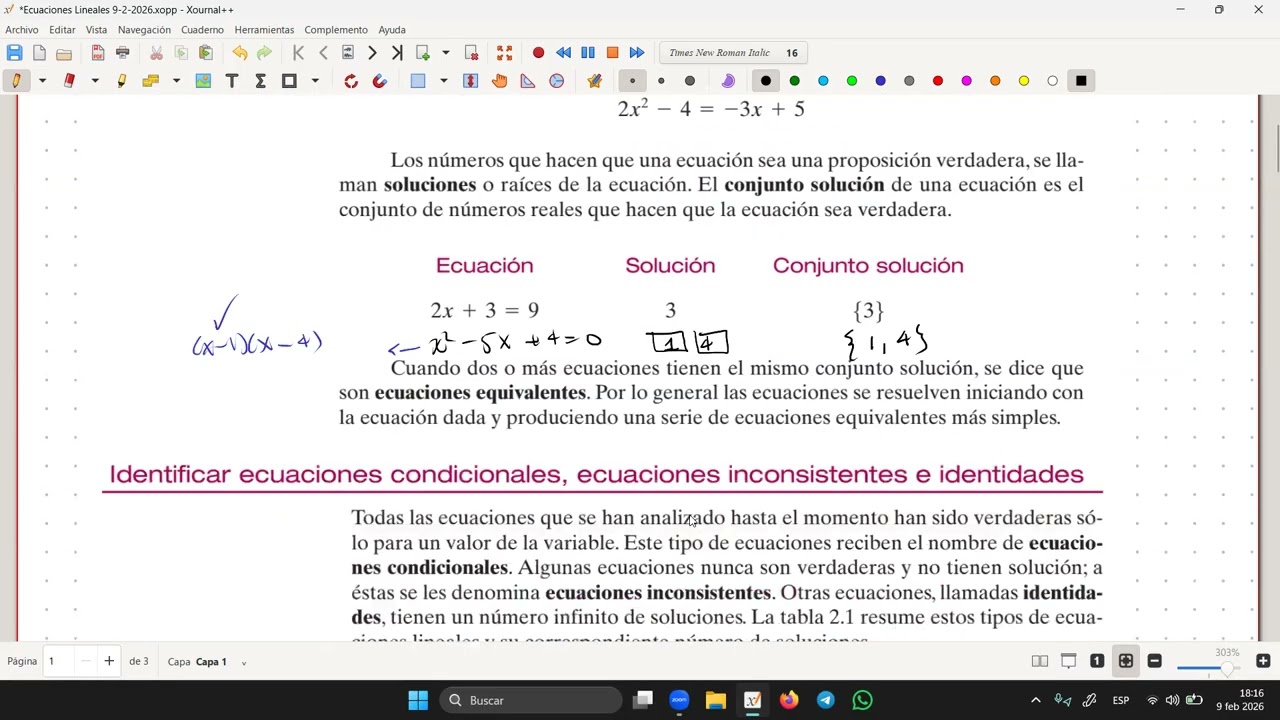The image size is (1280, 720).
Task: Rewind the audio playback
Action: (x=563, y=53)
